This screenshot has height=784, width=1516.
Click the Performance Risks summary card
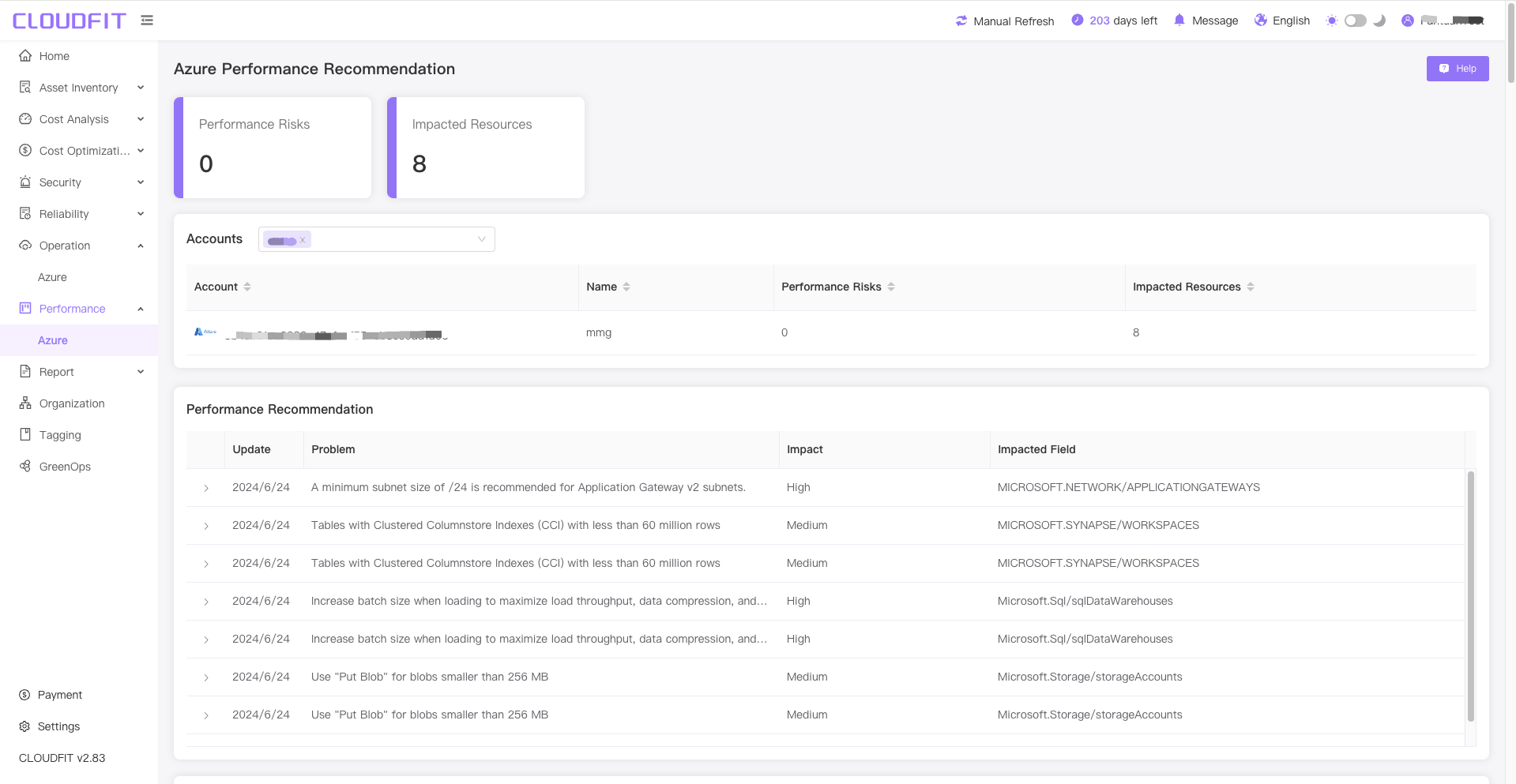[x=273, y=148]
